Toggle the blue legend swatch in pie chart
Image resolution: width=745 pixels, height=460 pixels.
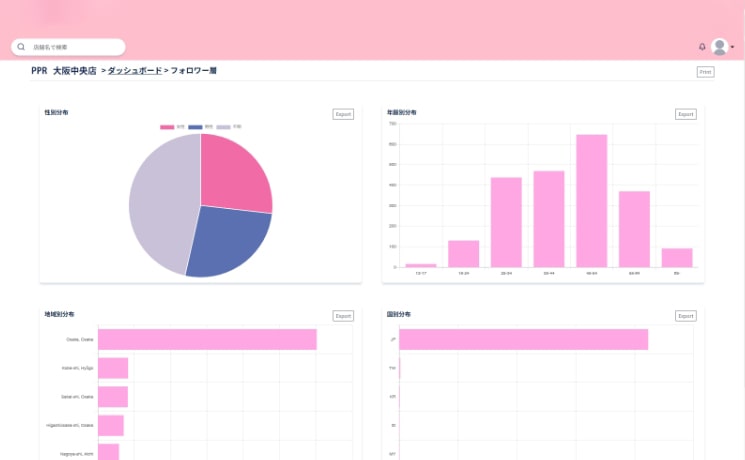coord(195,127)
